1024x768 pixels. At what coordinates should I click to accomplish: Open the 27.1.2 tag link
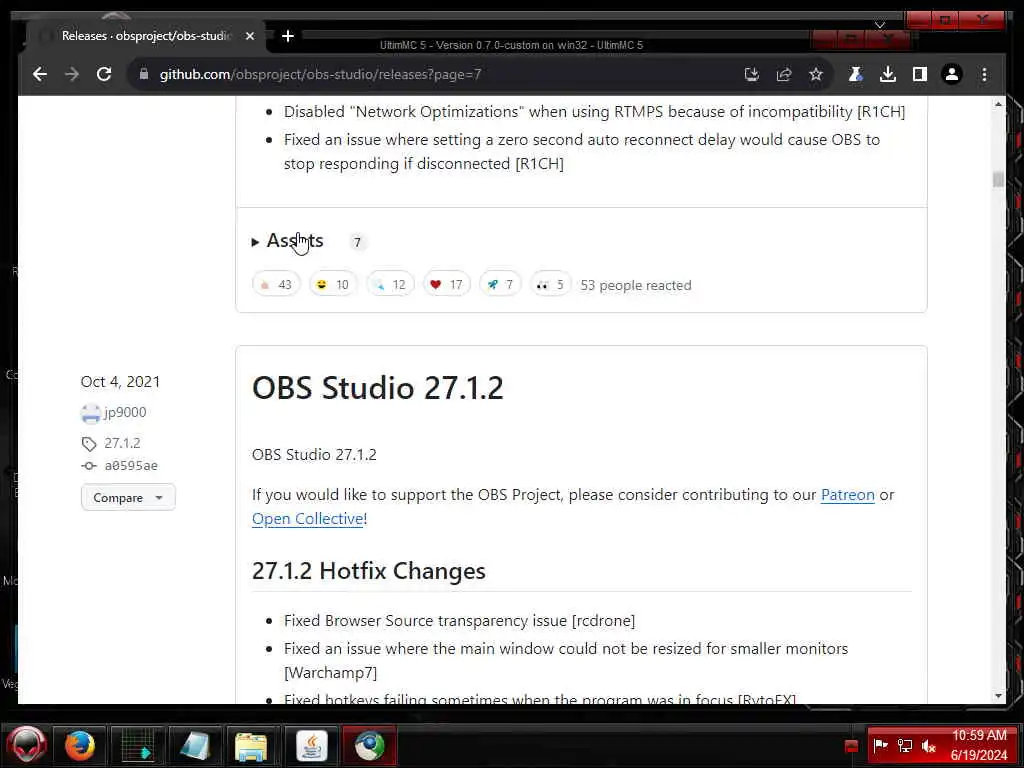(122, 443)
